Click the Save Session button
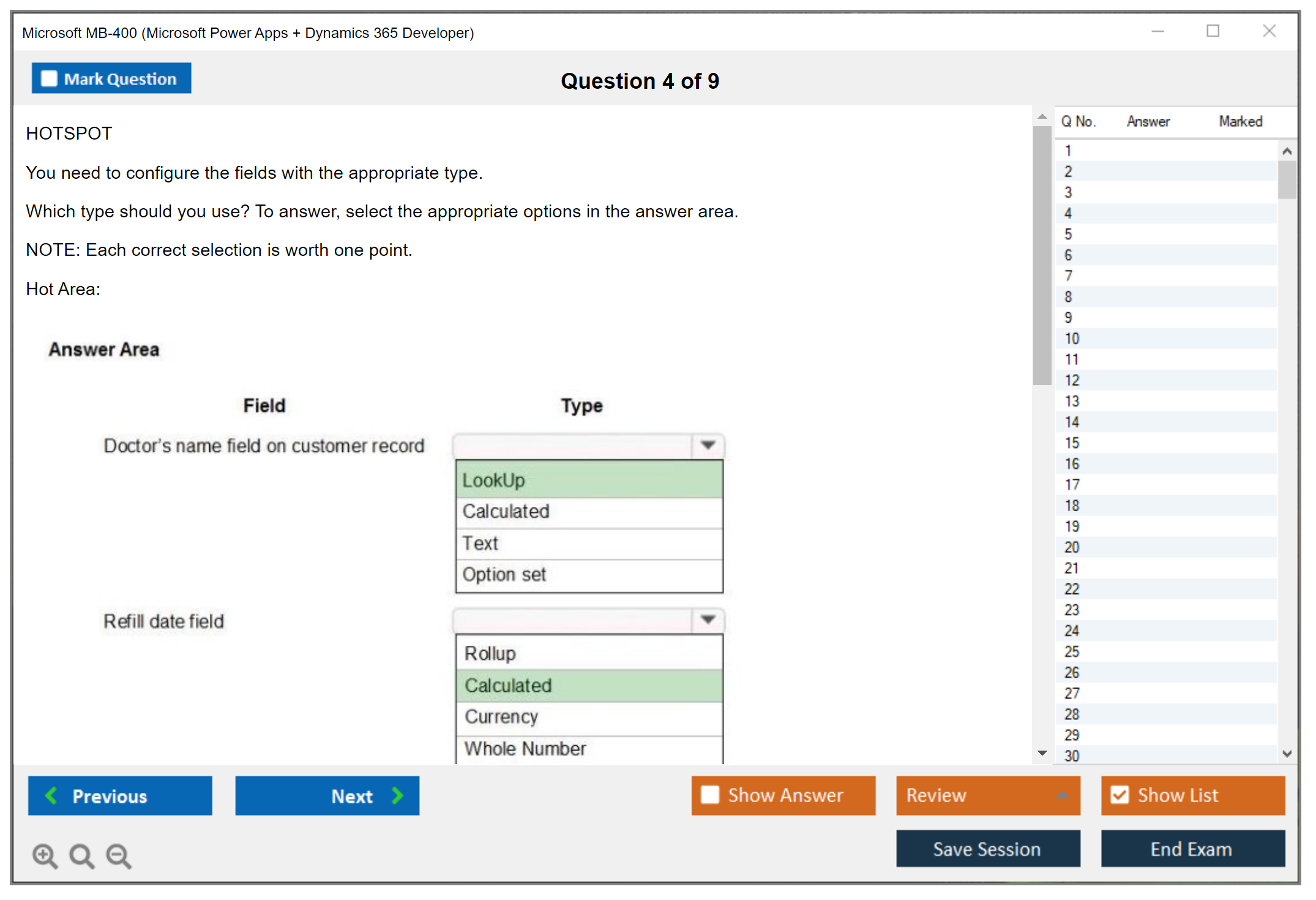Screen dimensions: 1316x900 [987, 849]
